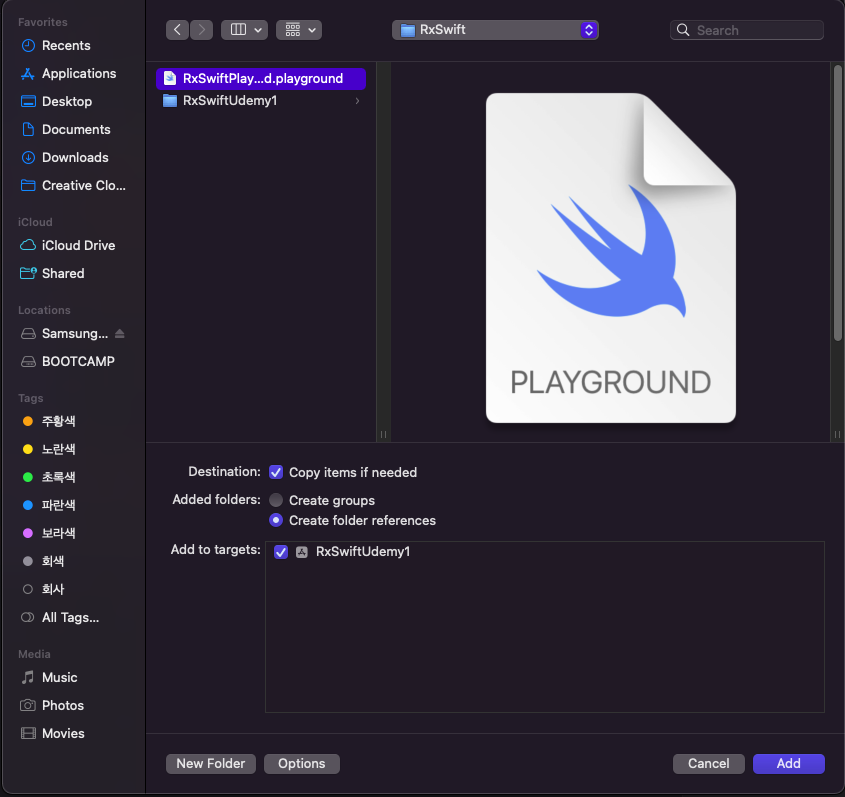Select the purple 보라색 tag dot
This screenshot has width=845, height=797.
pyautogui.click(x=28, y=533)
